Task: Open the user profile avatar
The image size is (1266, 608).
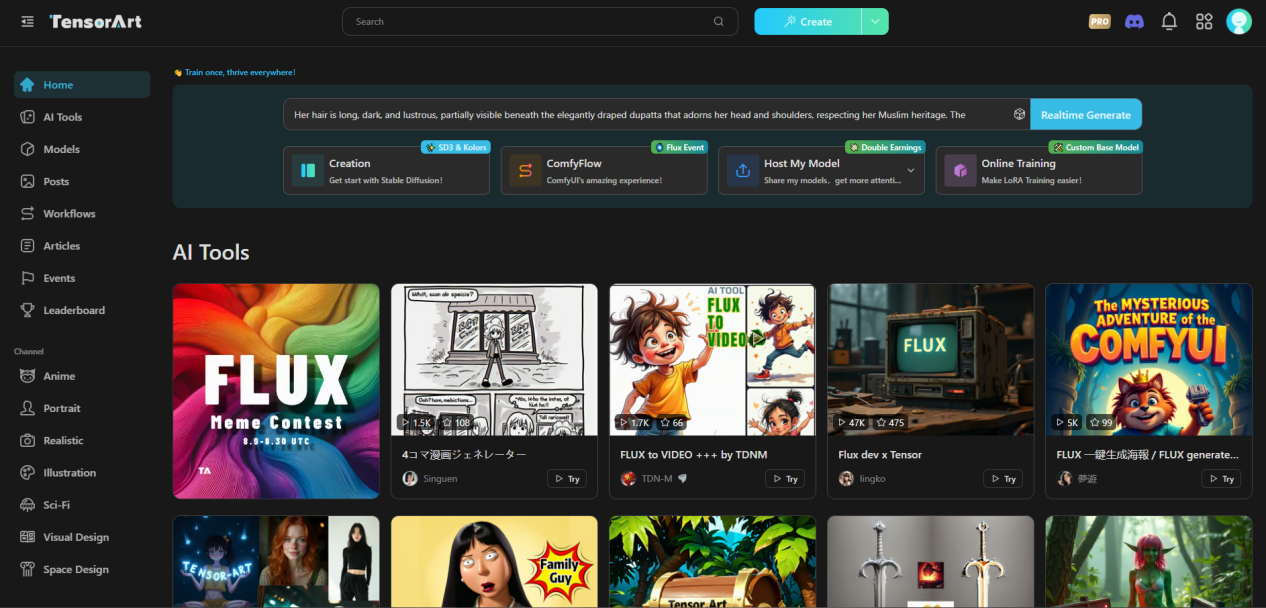Action: pos(1239,21)
